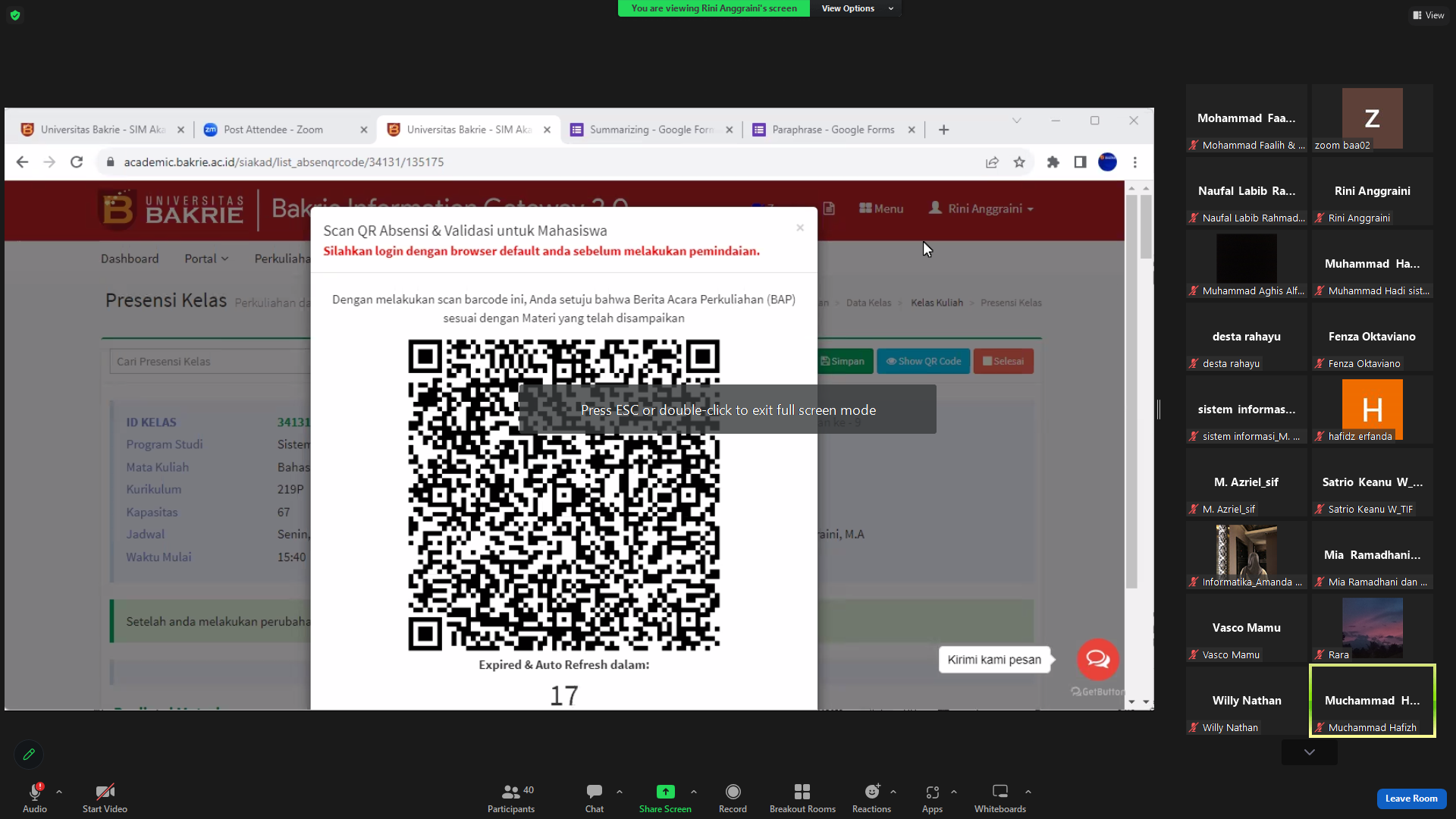Change the Zoom View layout
Image resolution: width=1456 pixels, height=819 pixels.
coord(1429,15)
